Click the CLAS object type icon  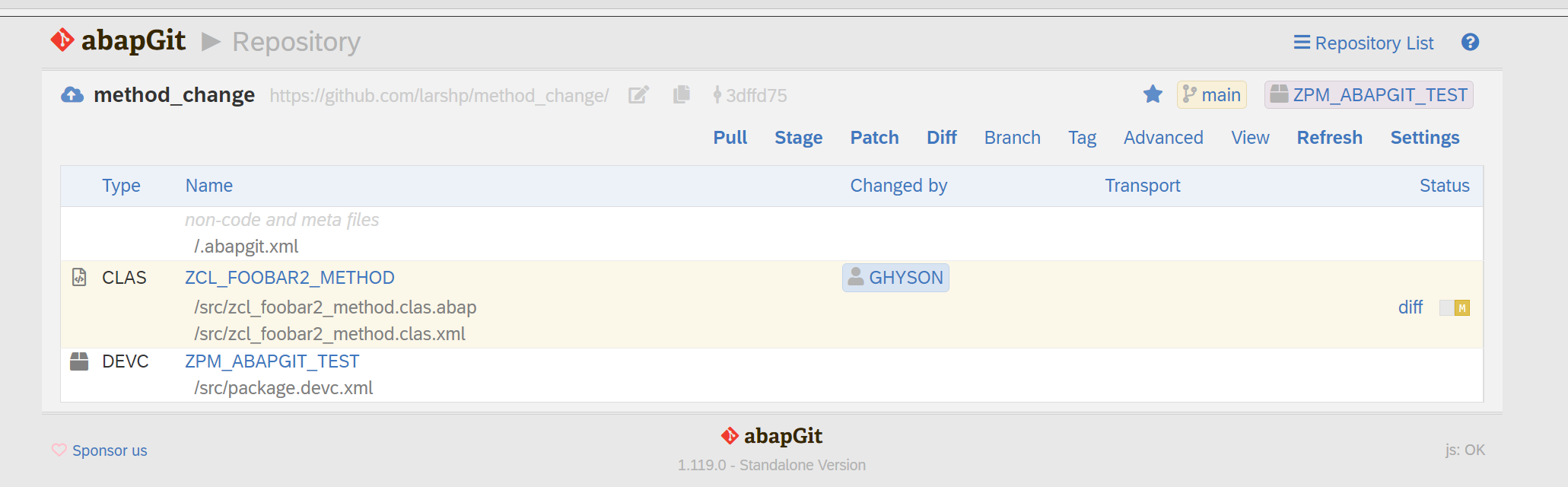(78, 277)
